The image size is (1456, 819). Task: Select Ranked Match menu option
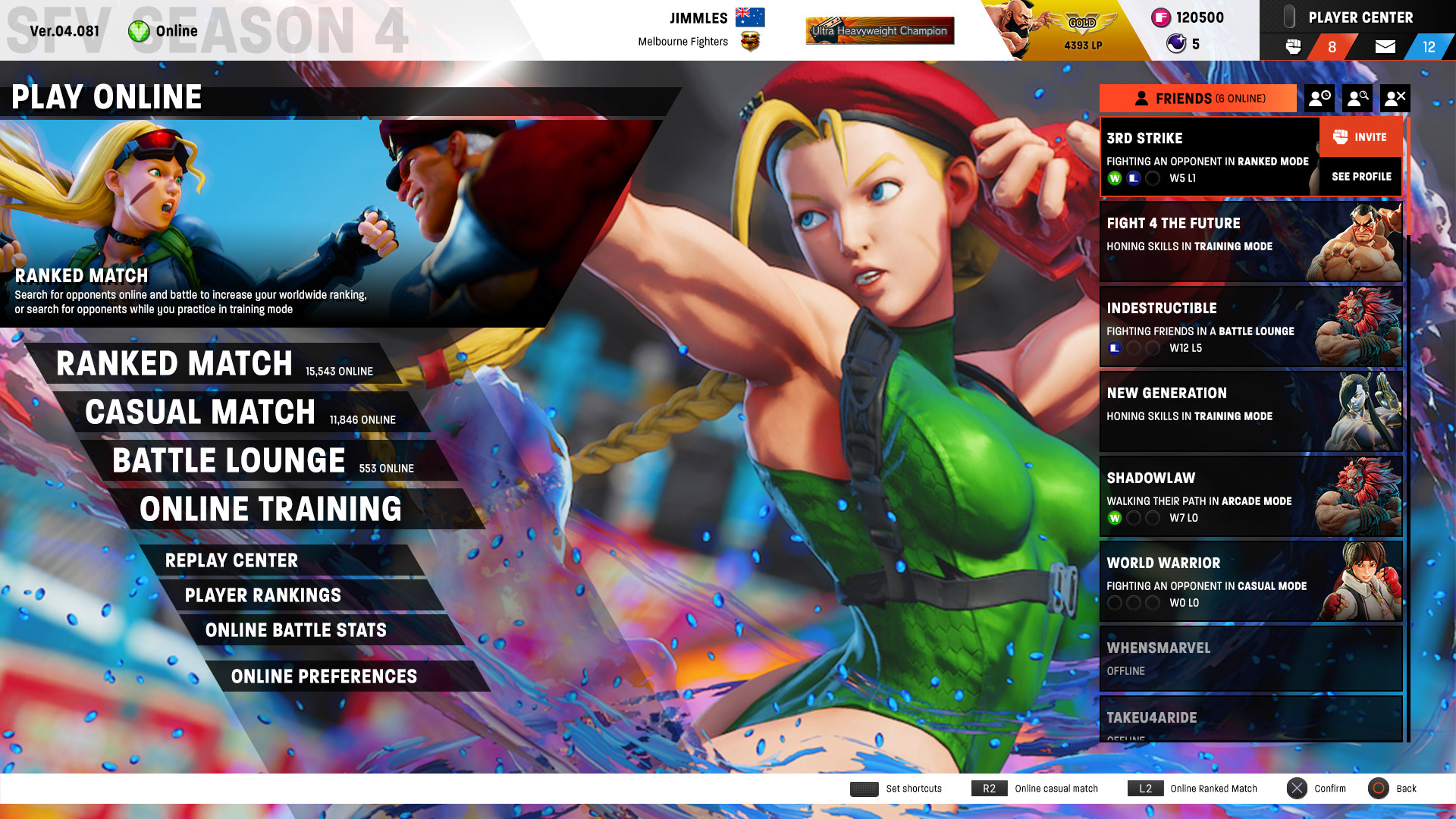coord(174,364)
